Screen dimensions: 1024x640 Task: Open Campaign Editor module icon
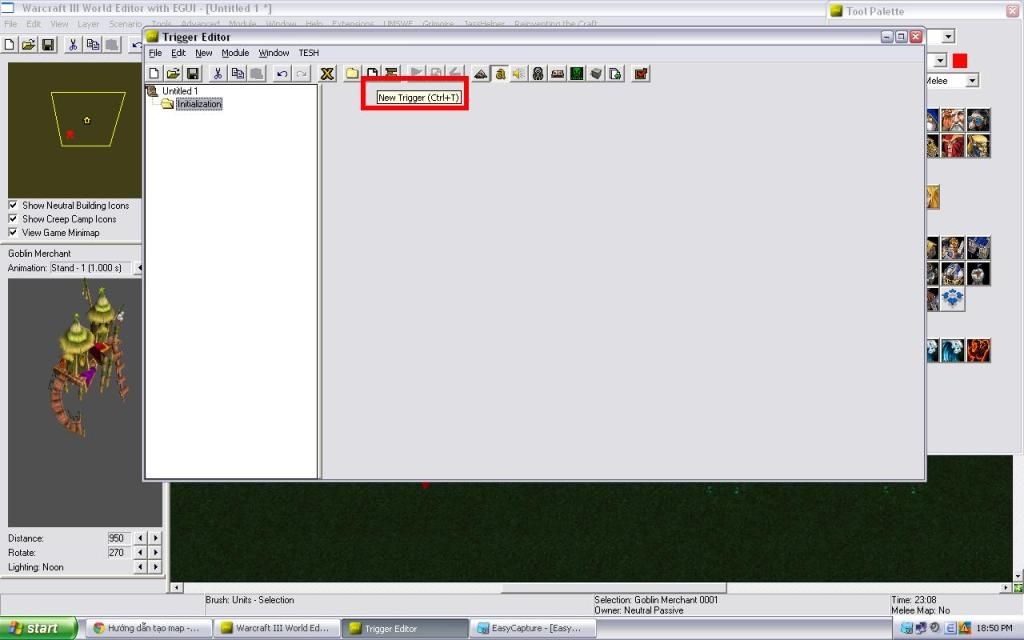pos(557,74)
